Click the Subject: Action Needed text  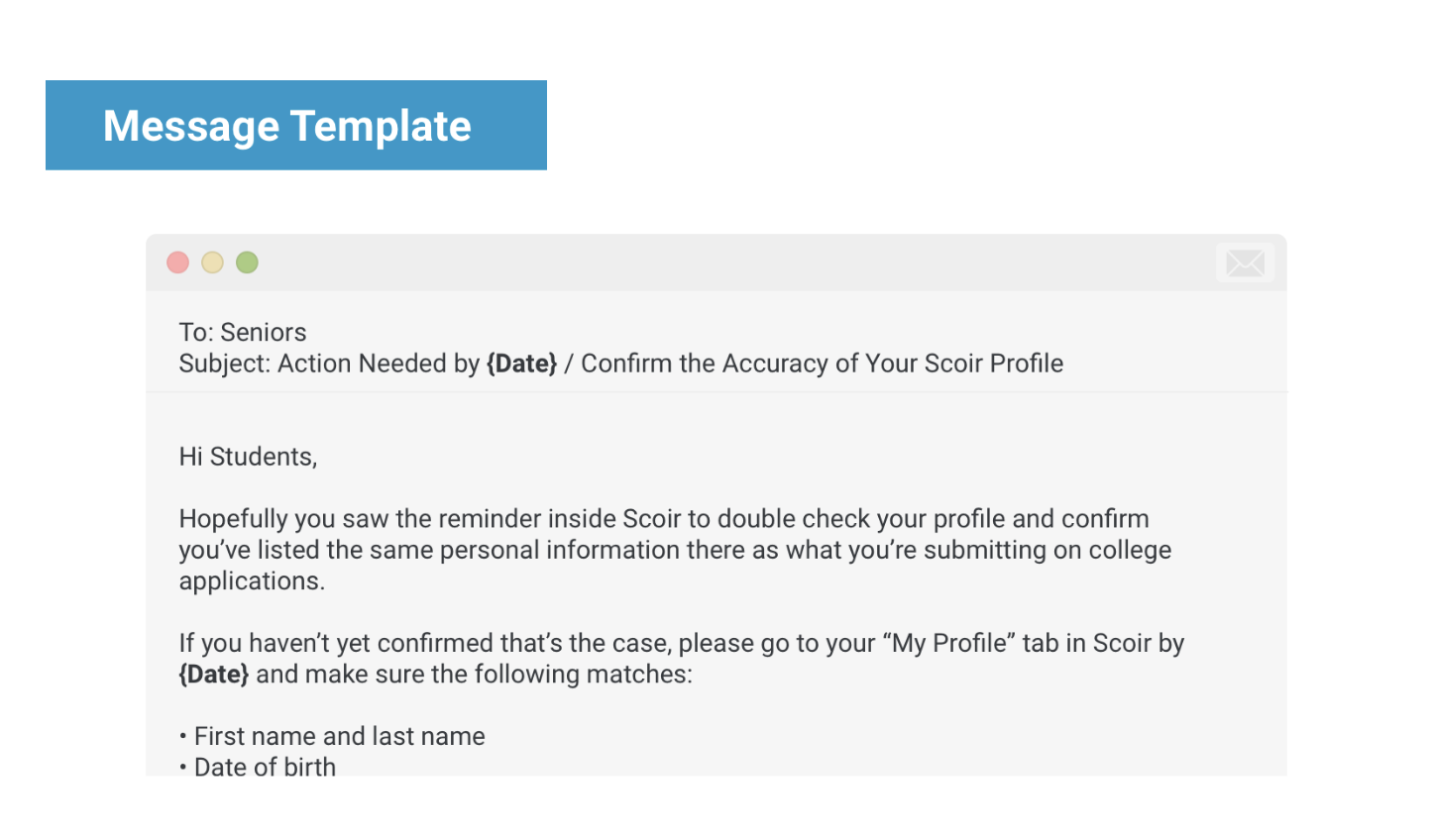tap(329, 364)
